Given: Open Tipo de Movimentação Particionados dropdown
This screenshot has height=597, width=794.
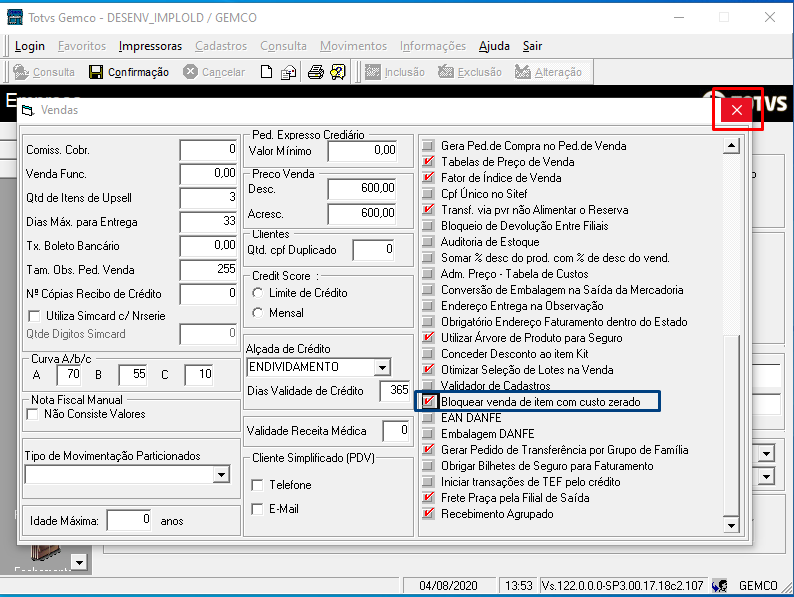Looking at the screenshot, I should (x=221, y=474).
